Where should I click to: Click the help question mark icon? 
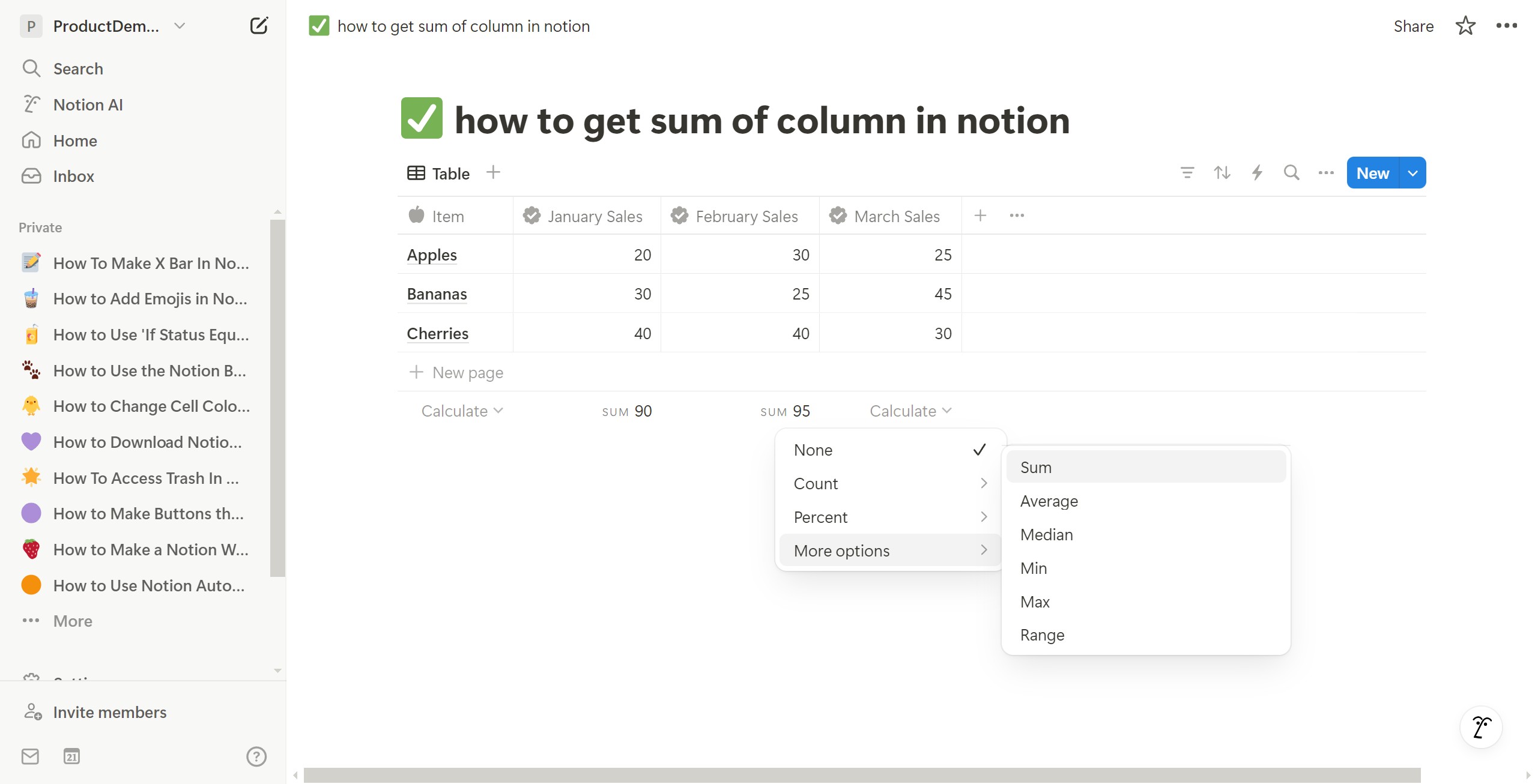pos(256,756)
